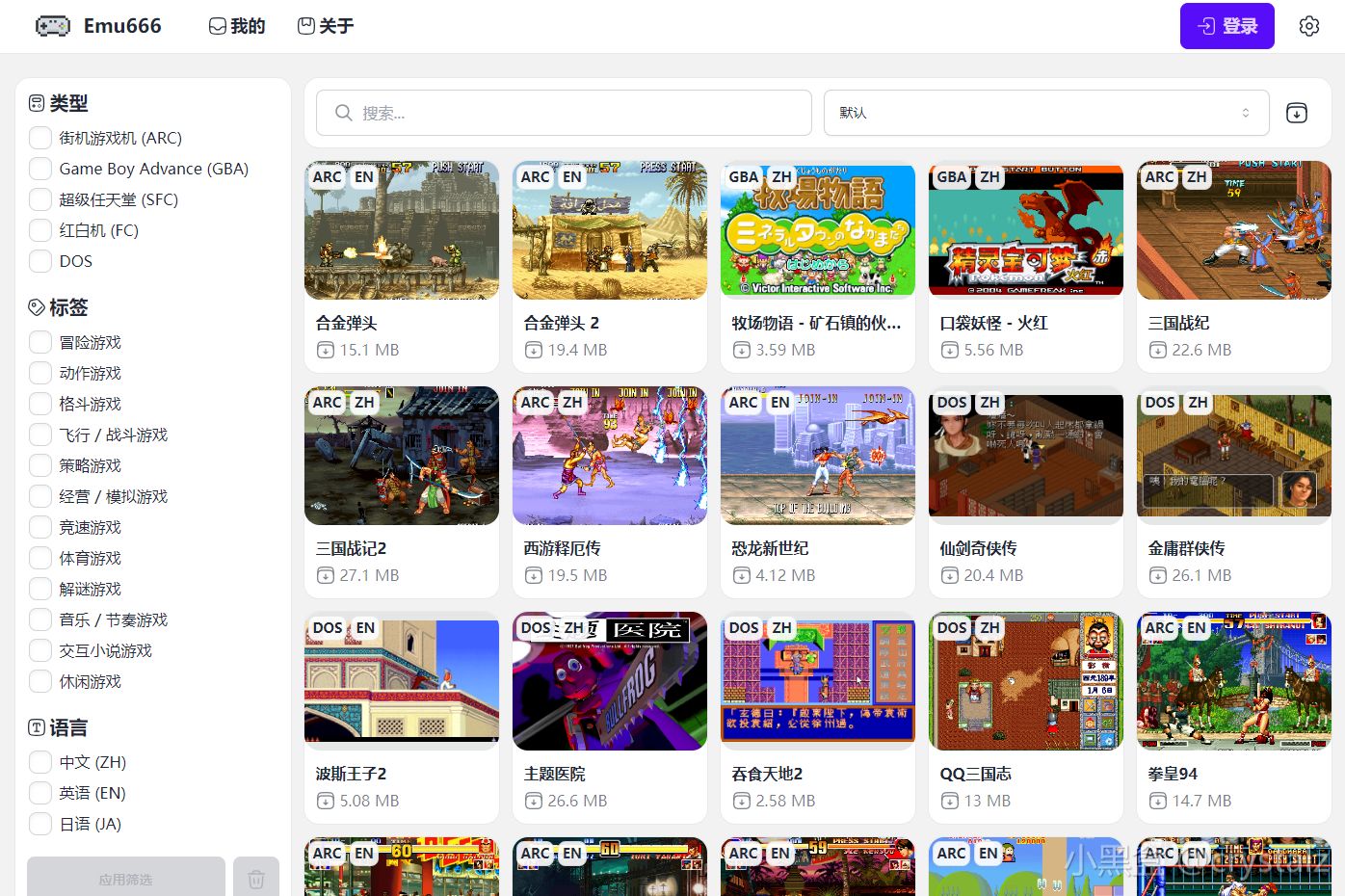Open the 关于 menu item
The width and height of the screenshot is (1345, 896).
326,26
